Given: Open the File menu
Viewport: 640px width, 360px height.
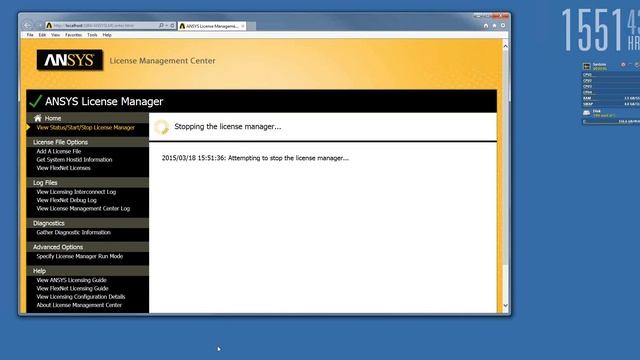Looking at the screenshot, I should click(30, 35).
